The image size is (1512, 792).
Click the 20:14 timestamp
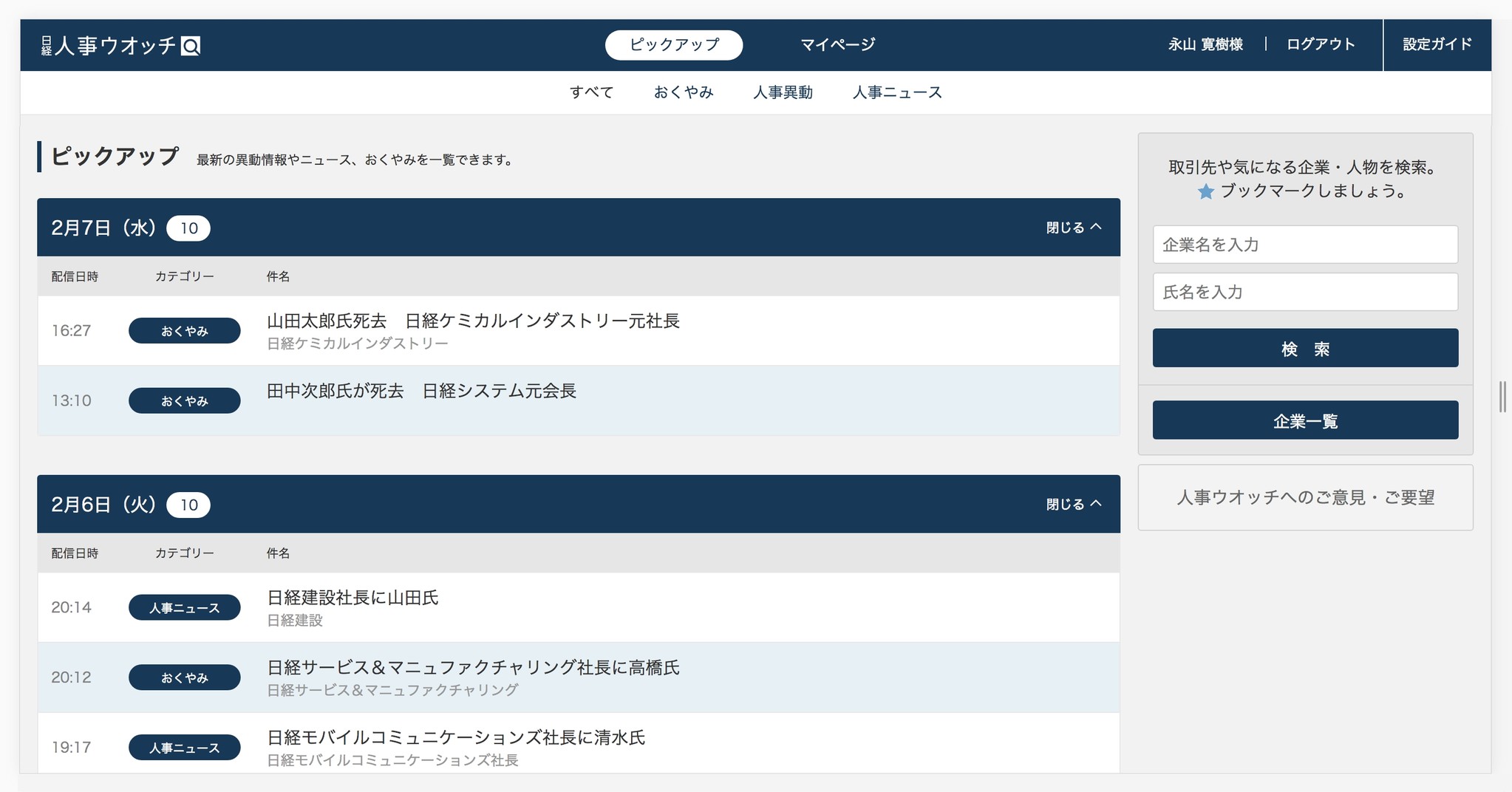(71, 607)
